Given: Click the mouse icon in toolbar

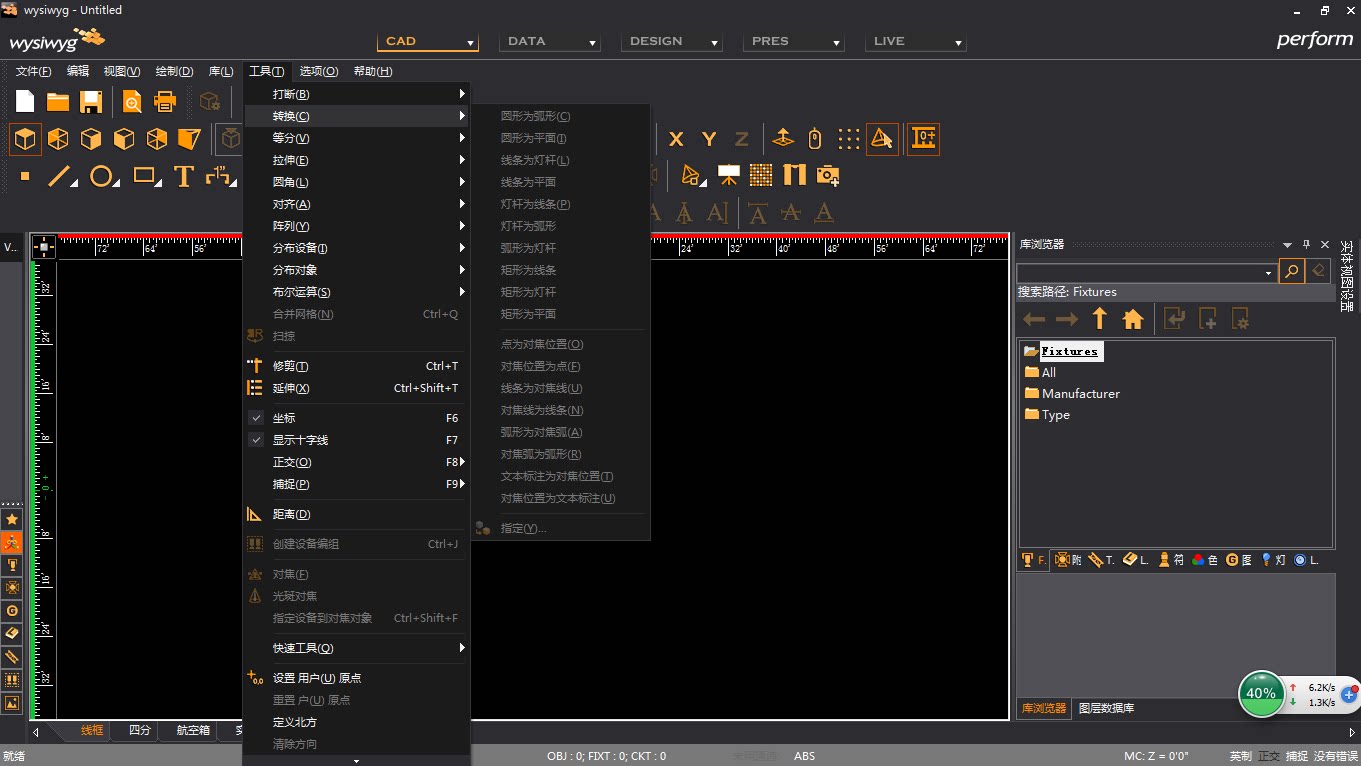Looking at the screenshot, I should pyautogui.click(x=815, y=139).
